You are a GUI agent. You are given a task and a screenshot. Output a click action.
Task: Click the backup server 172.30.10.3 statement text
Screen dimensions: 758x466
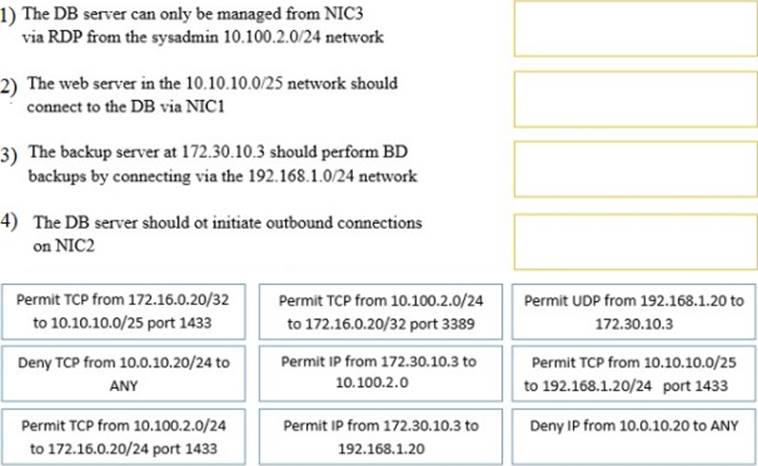pyautogui.click(x=222, y=164)
